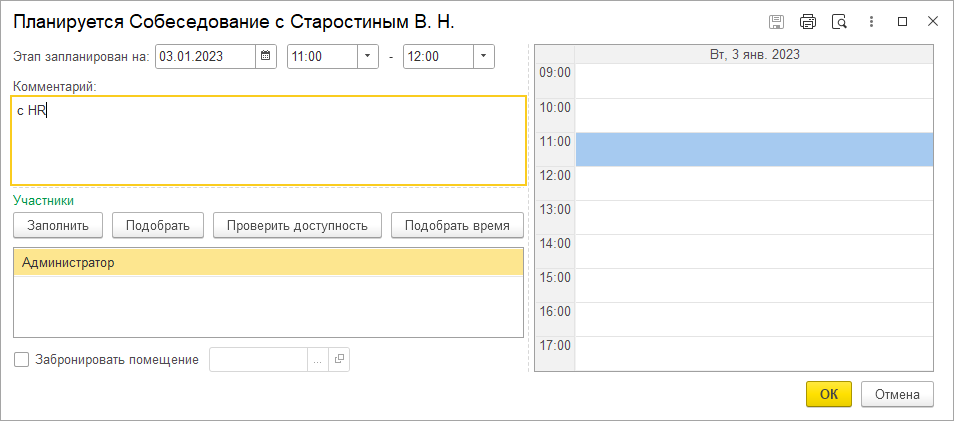Image resolution: width=954 pixels, height=421 pixels.
Task: Enable the Забронировать помещение checkbox
Action: click(22, 360)
